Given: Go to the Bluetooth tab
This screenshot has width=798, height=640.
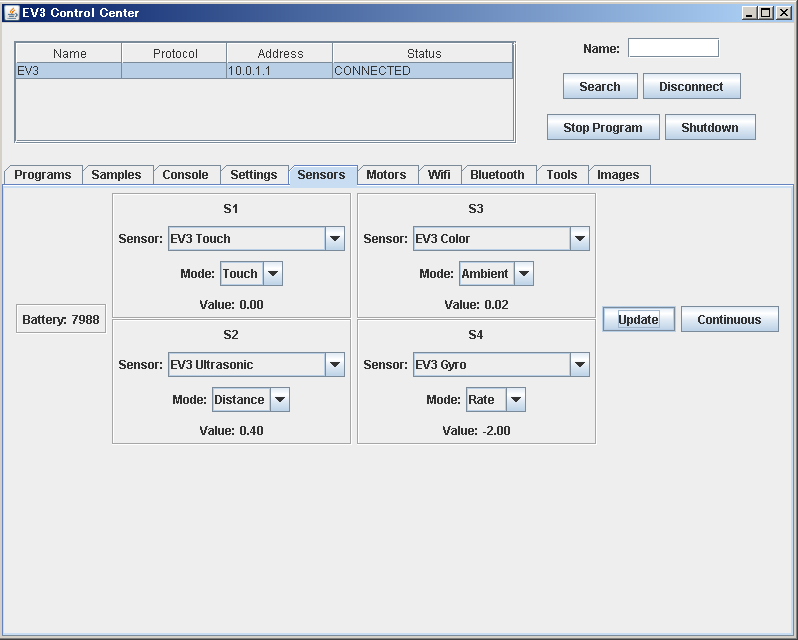Looking at the screenshot, I should coord(497,174).
